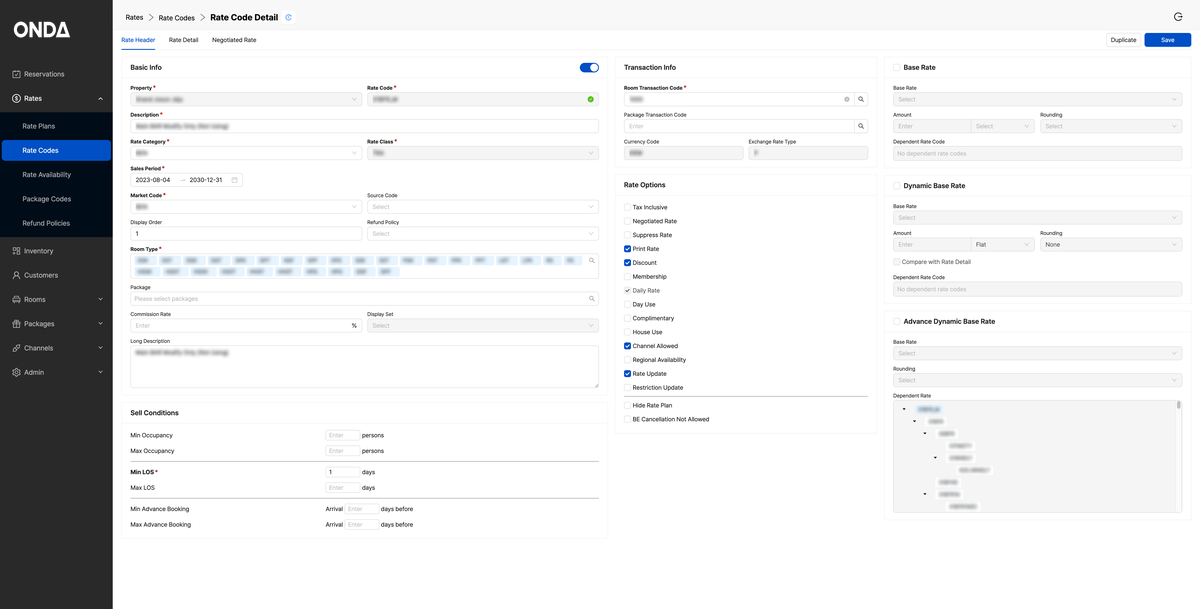Image resolution: width=1200 pixels, height=609 pixels.
Task: Click the Min Occupancy input field
Action: (x=343, y=436)
